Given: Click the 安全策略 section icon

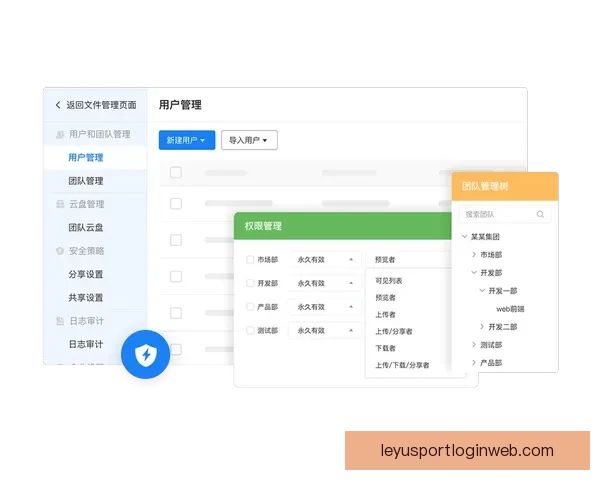Looking at the screenshot, I should pos(60,251).
